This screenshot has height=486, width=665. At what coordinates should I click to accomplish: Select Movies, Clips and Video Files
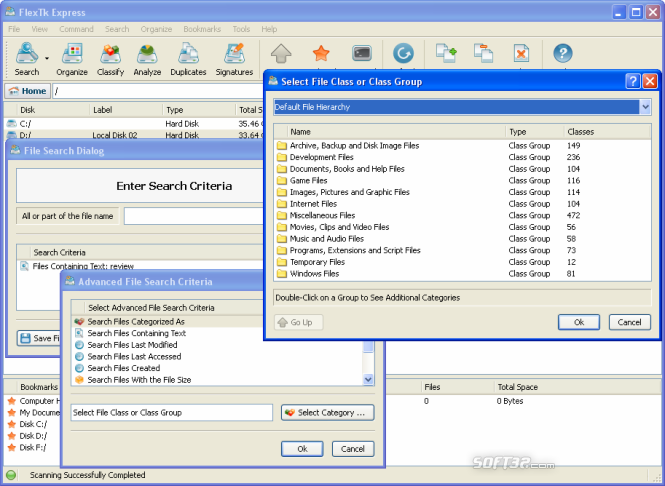click(x=462, y=227)
